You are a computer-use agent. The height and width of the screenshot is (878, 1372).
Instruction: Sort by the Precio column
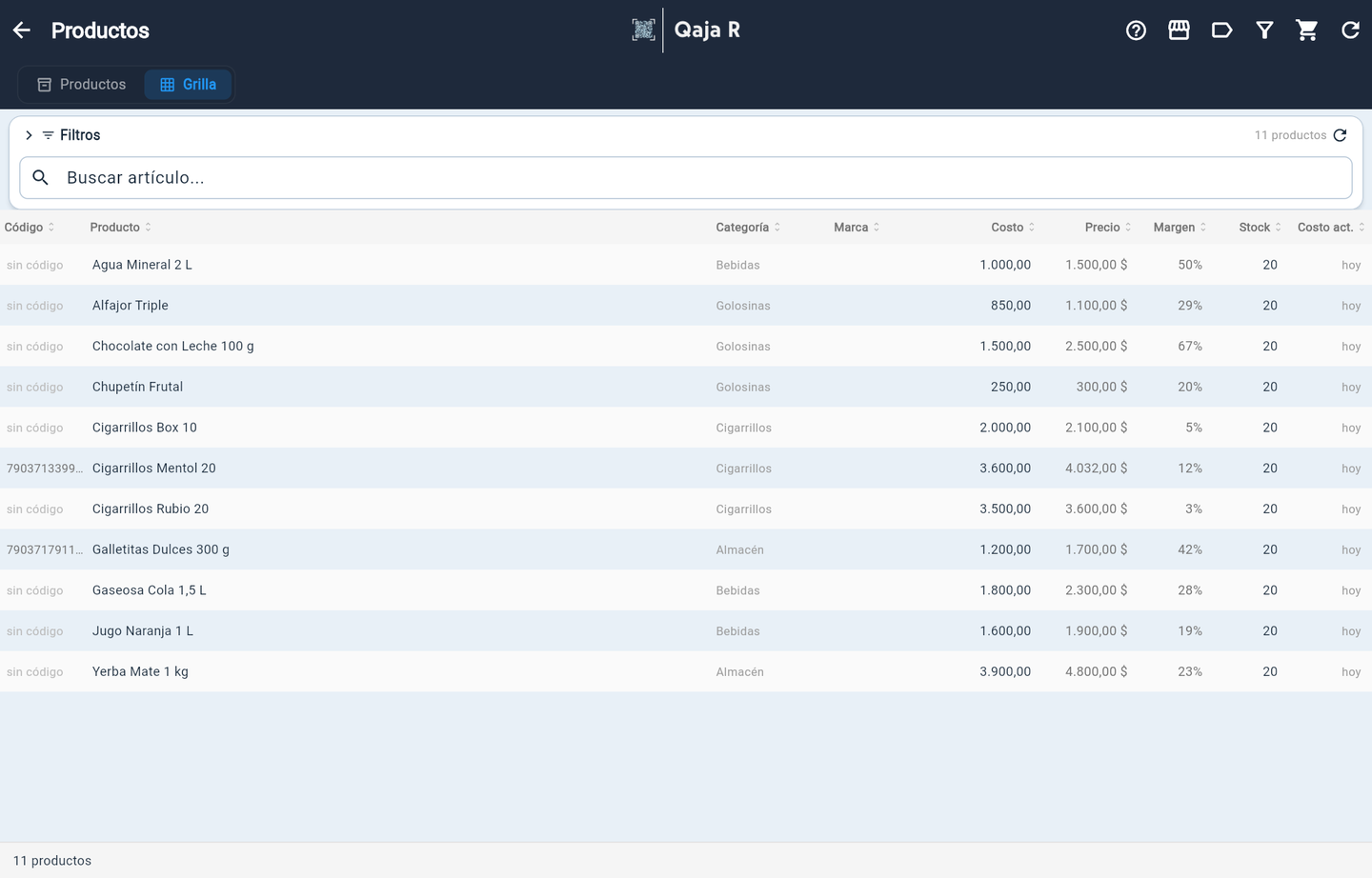pos(1108,228)
